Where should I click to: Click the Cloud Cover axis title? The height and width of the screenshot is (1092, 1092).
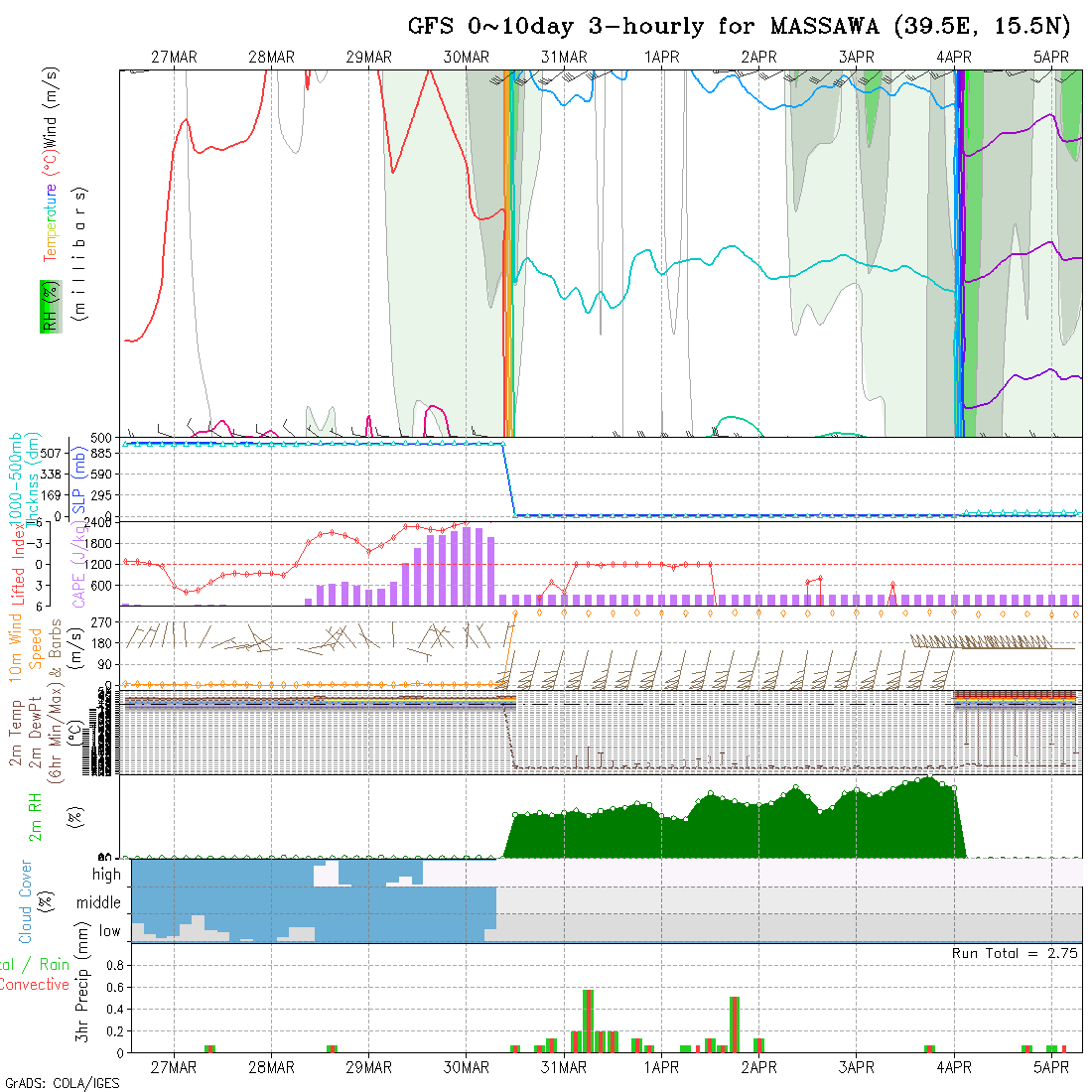25,901
